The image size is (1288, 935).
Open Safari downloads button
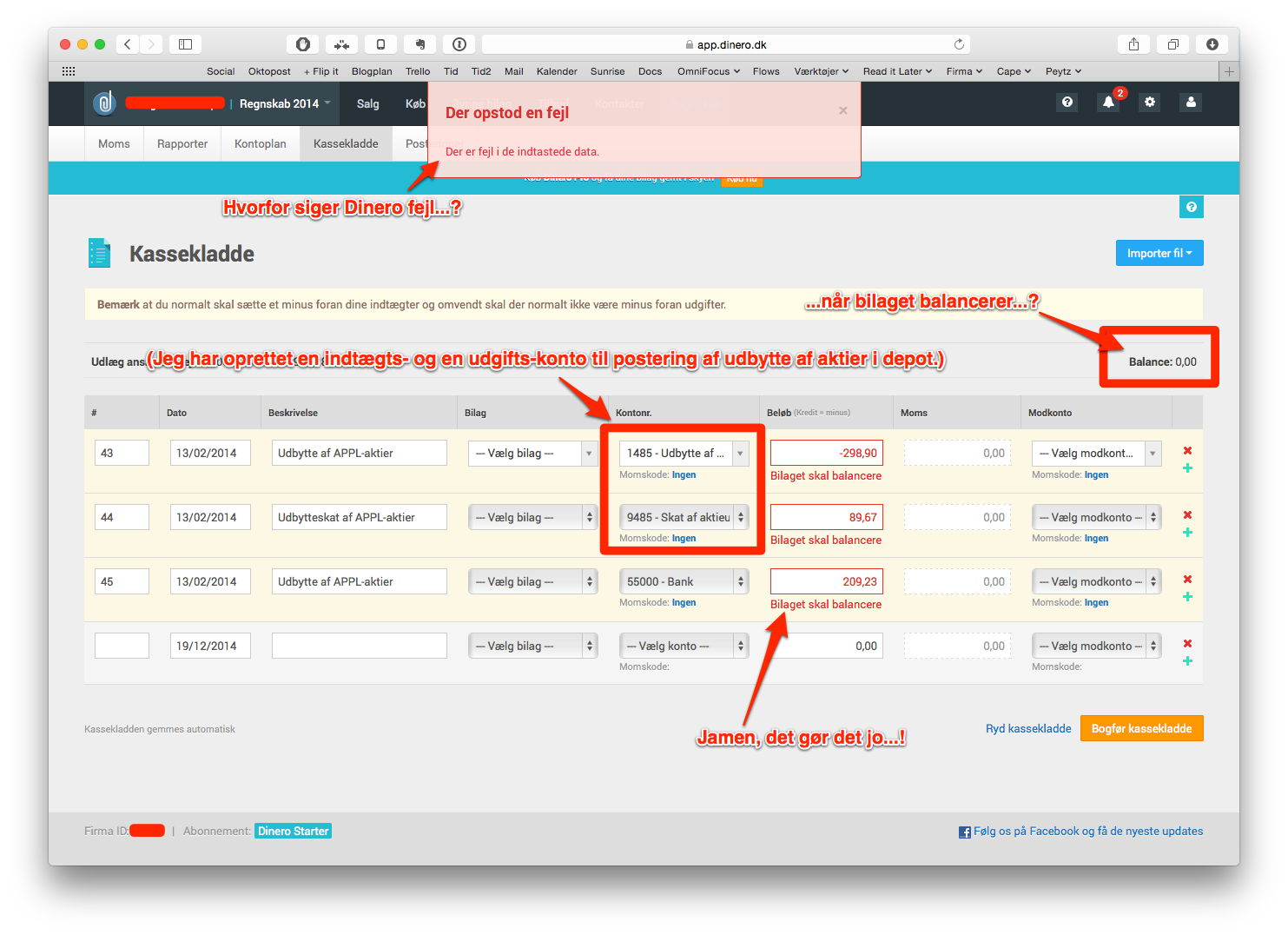(x=1212, y=44)
